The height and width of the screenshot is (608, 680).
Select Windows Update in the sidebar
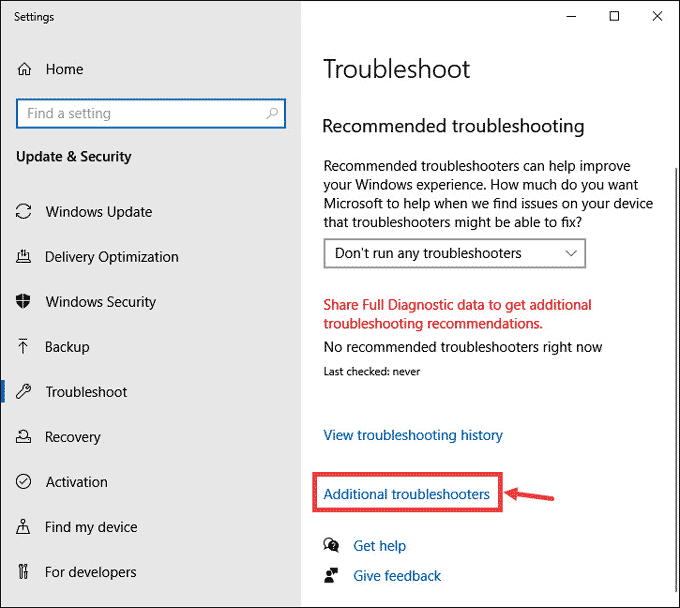(99, 212)
